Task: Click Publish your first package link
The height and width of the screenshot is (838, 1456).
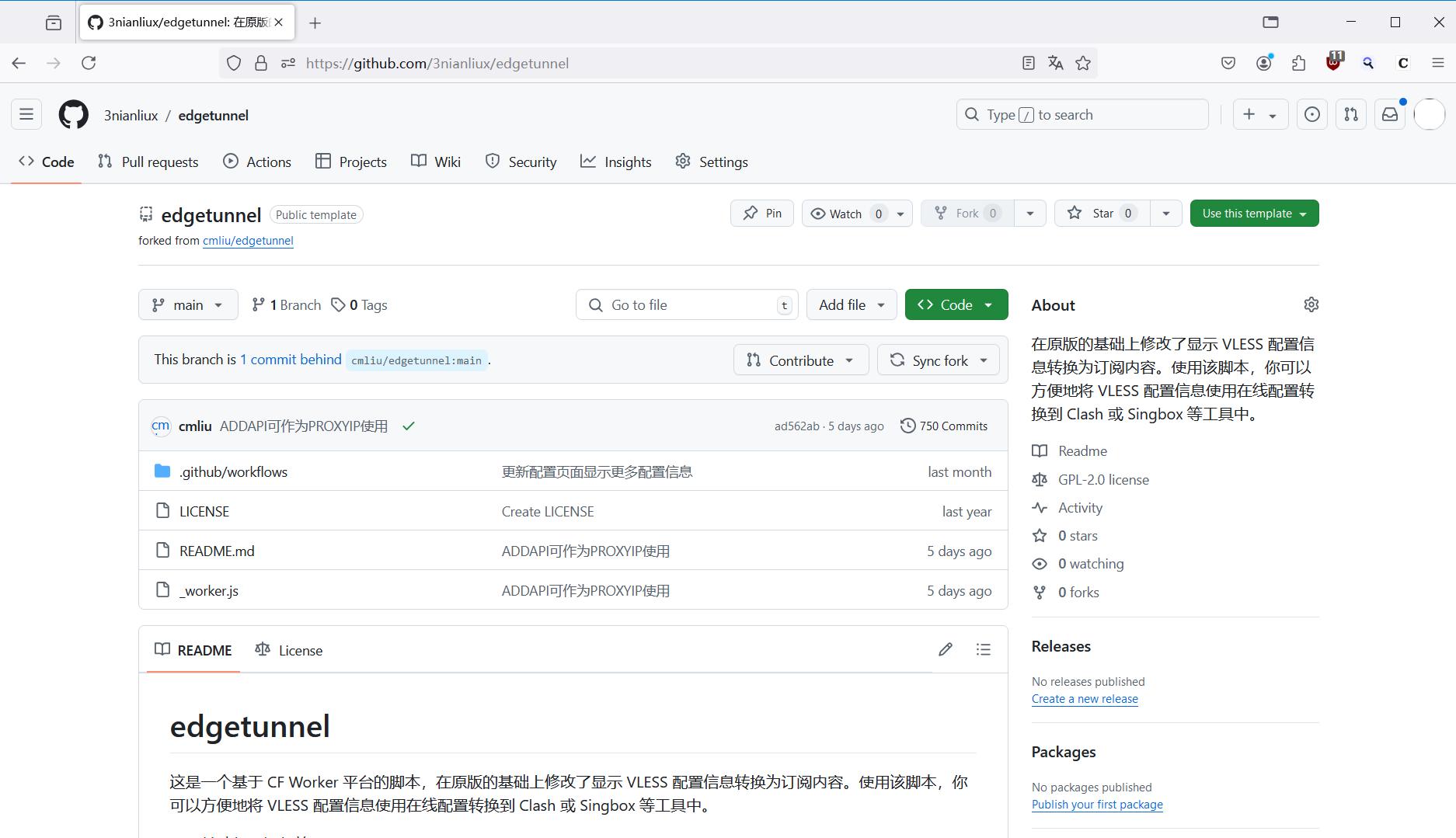Action: 1097,805
